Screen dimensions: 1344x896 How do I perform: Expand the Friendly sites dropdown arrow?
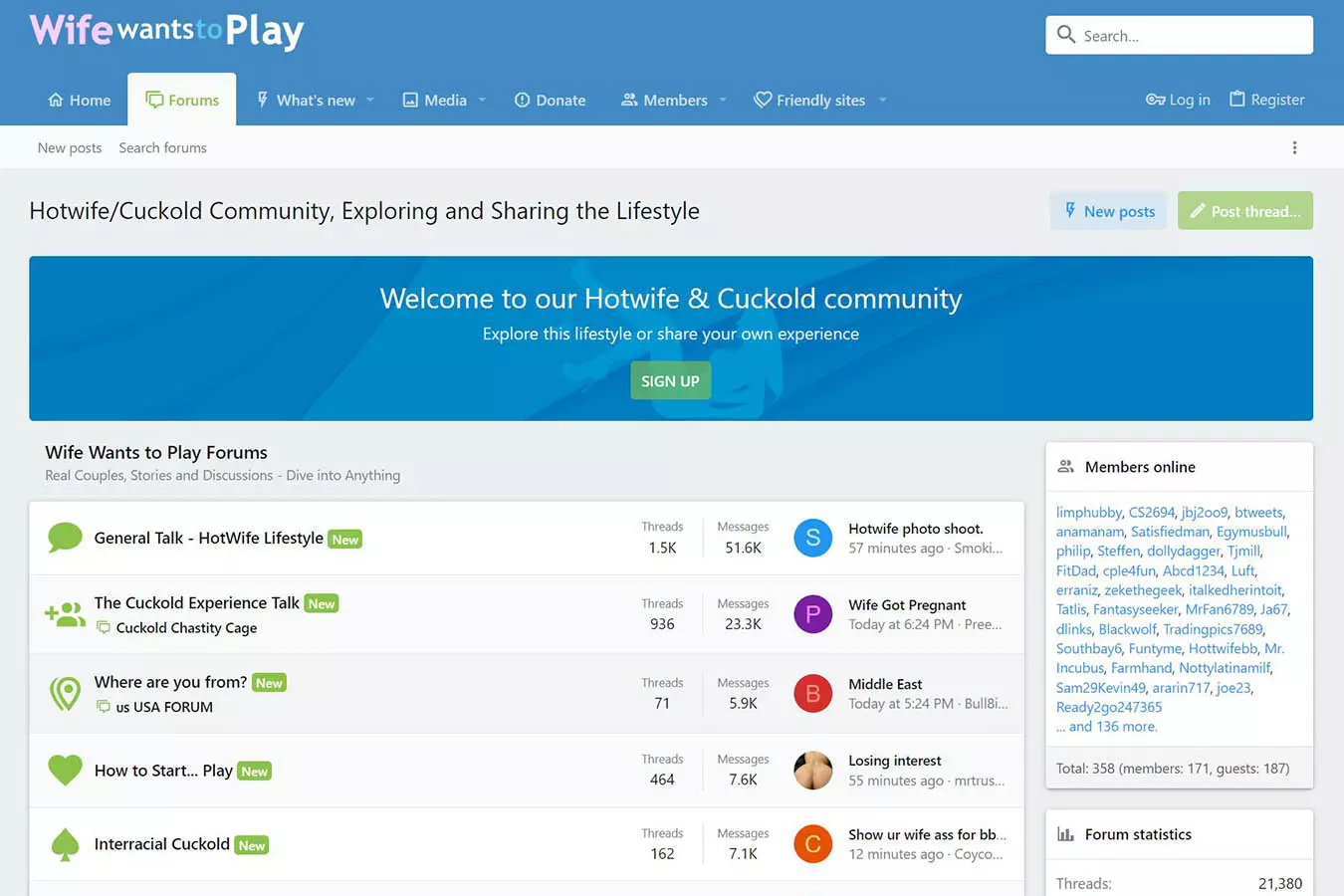pyautogui.click(x=882, y=100)
